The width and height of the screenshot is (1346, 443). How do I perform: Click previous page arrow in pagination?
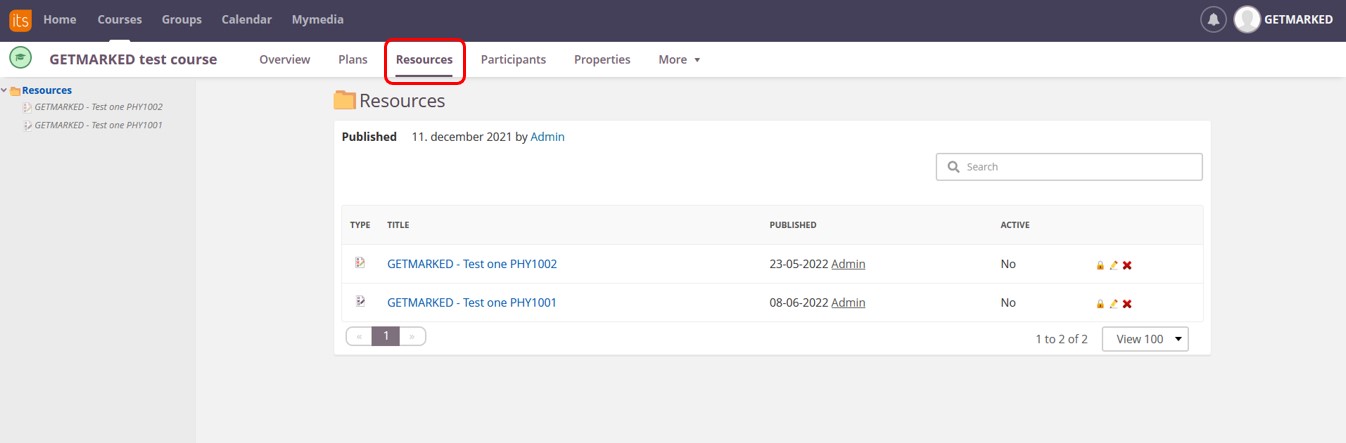[x=359, y=337]
